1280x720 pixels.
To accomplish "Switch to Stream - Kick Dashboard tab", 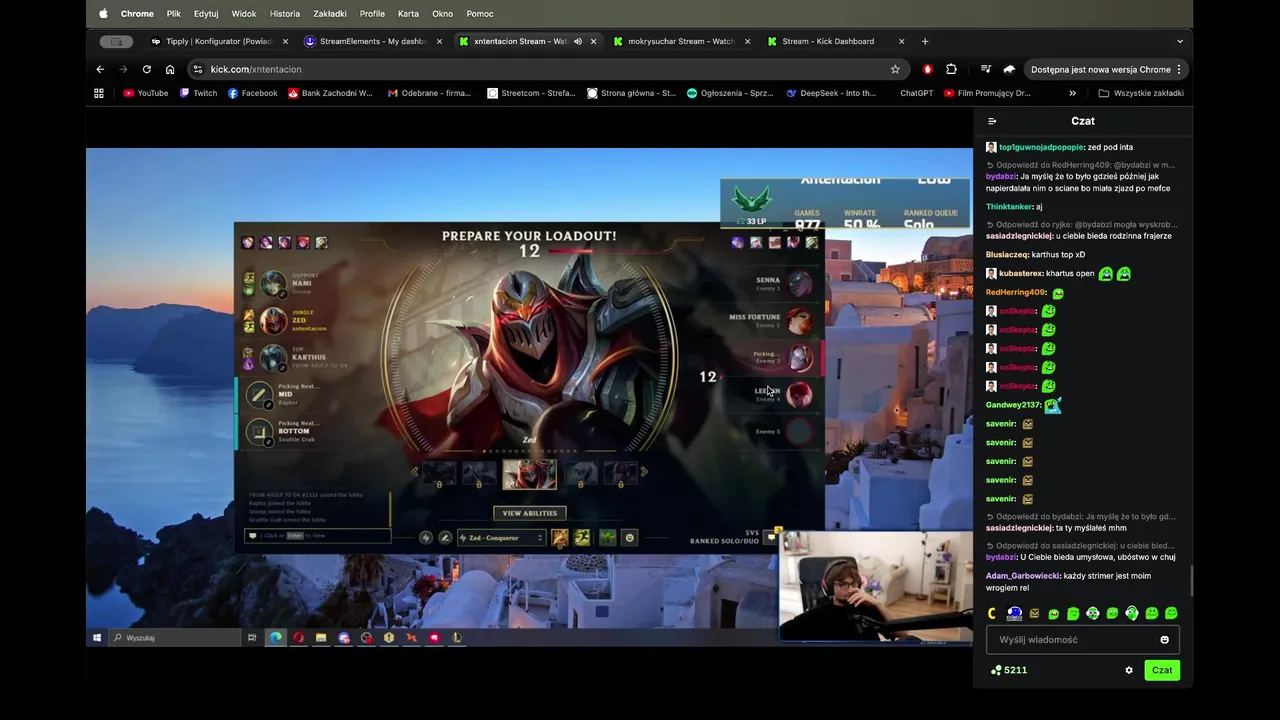I will [x=835, y=41].
